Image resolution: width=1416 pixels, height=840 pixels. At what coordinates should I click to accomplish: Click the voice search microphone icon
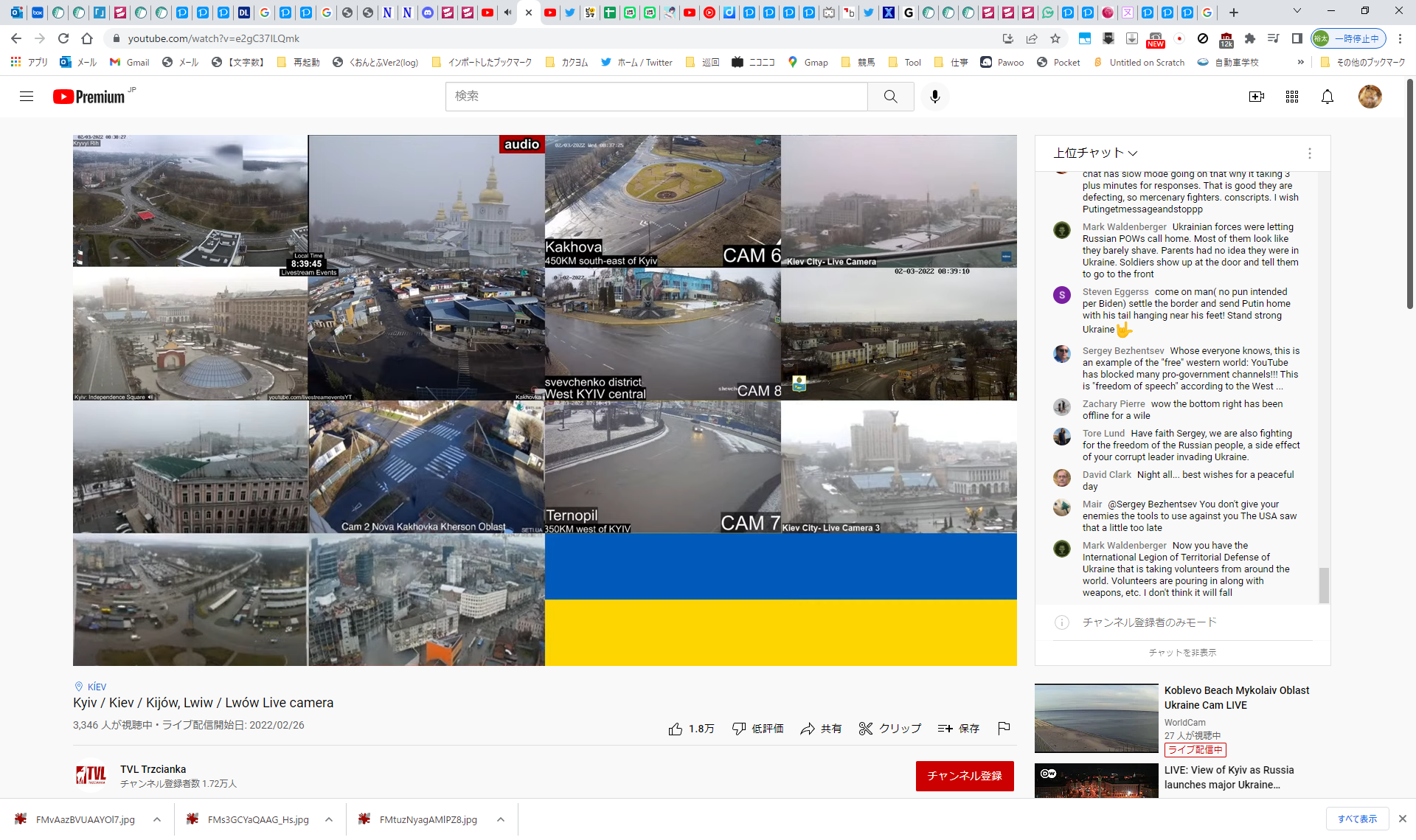(934, 97)
